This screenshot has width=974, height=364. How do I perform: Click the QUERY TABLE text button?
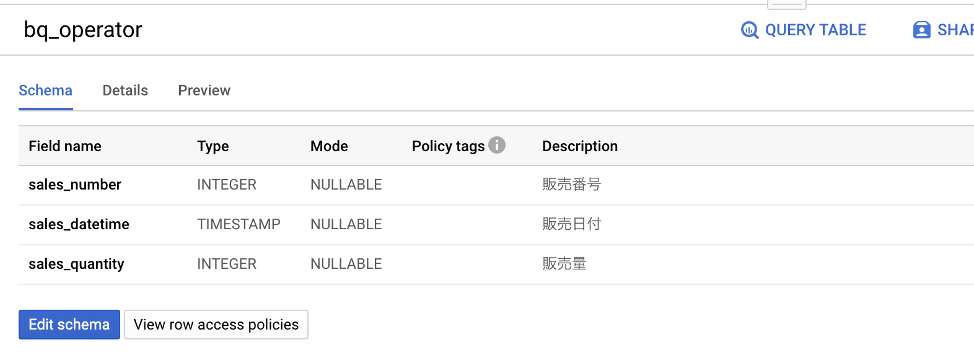[816, 30]
